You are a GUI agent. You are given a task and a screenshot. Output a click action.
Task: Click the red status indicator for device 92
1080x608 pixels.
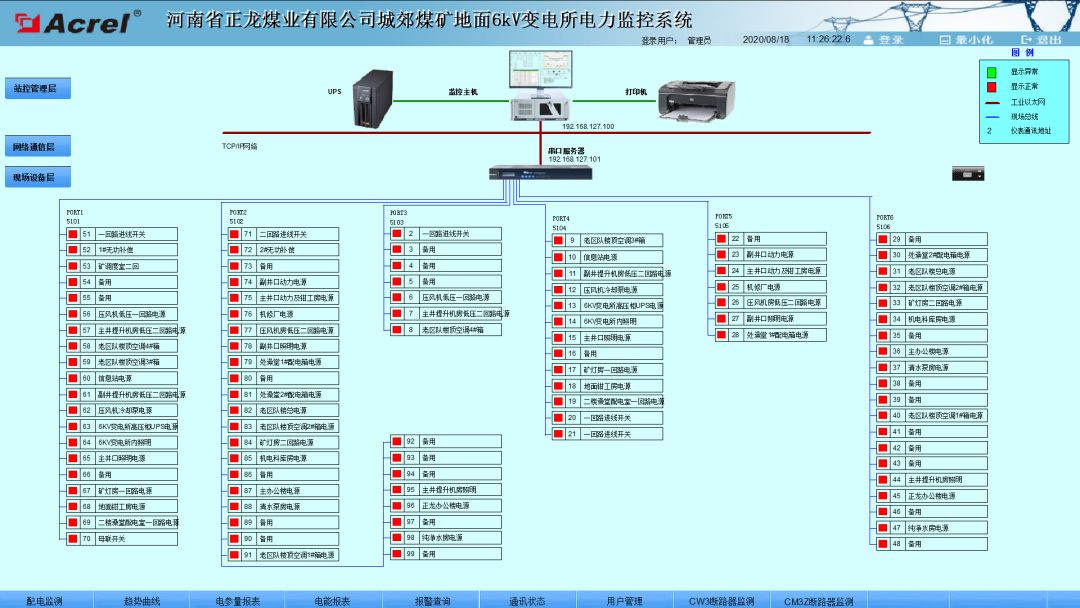click(397, 441)
